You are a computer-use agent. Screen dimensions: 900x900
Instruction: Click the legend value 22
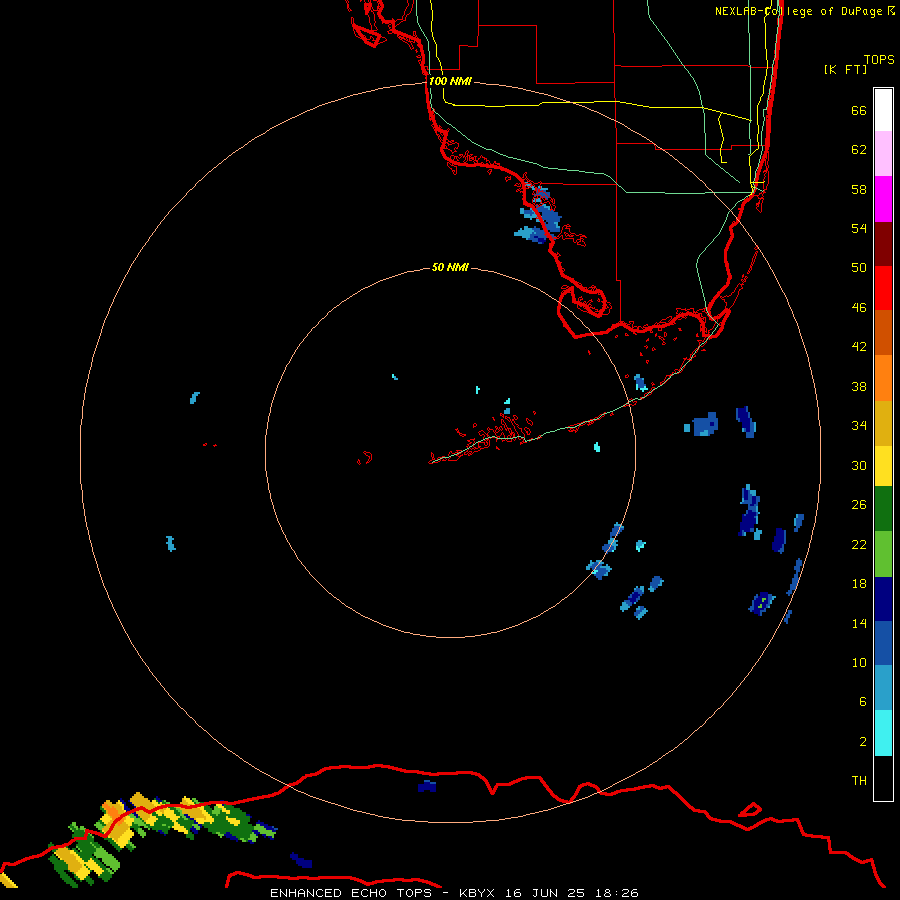coord(859,545)
